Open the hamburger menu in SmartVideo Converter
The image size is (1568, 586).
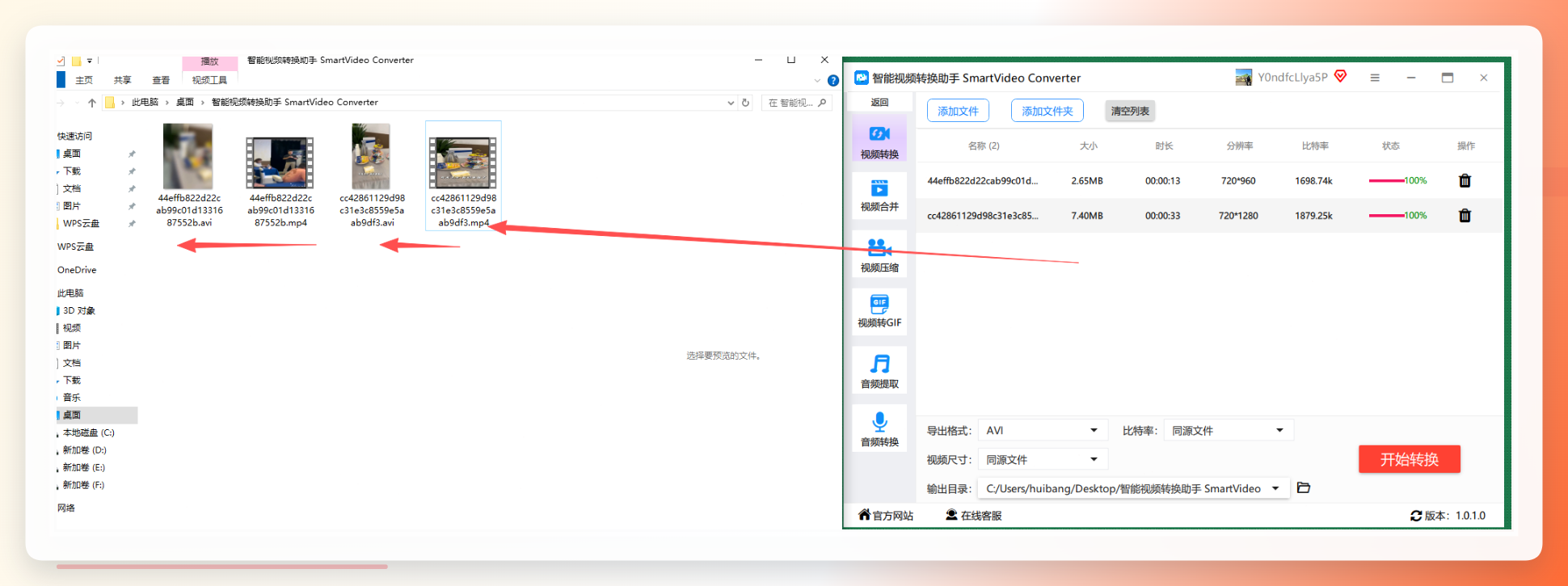pyautogui.click(x=1375, y=78)
